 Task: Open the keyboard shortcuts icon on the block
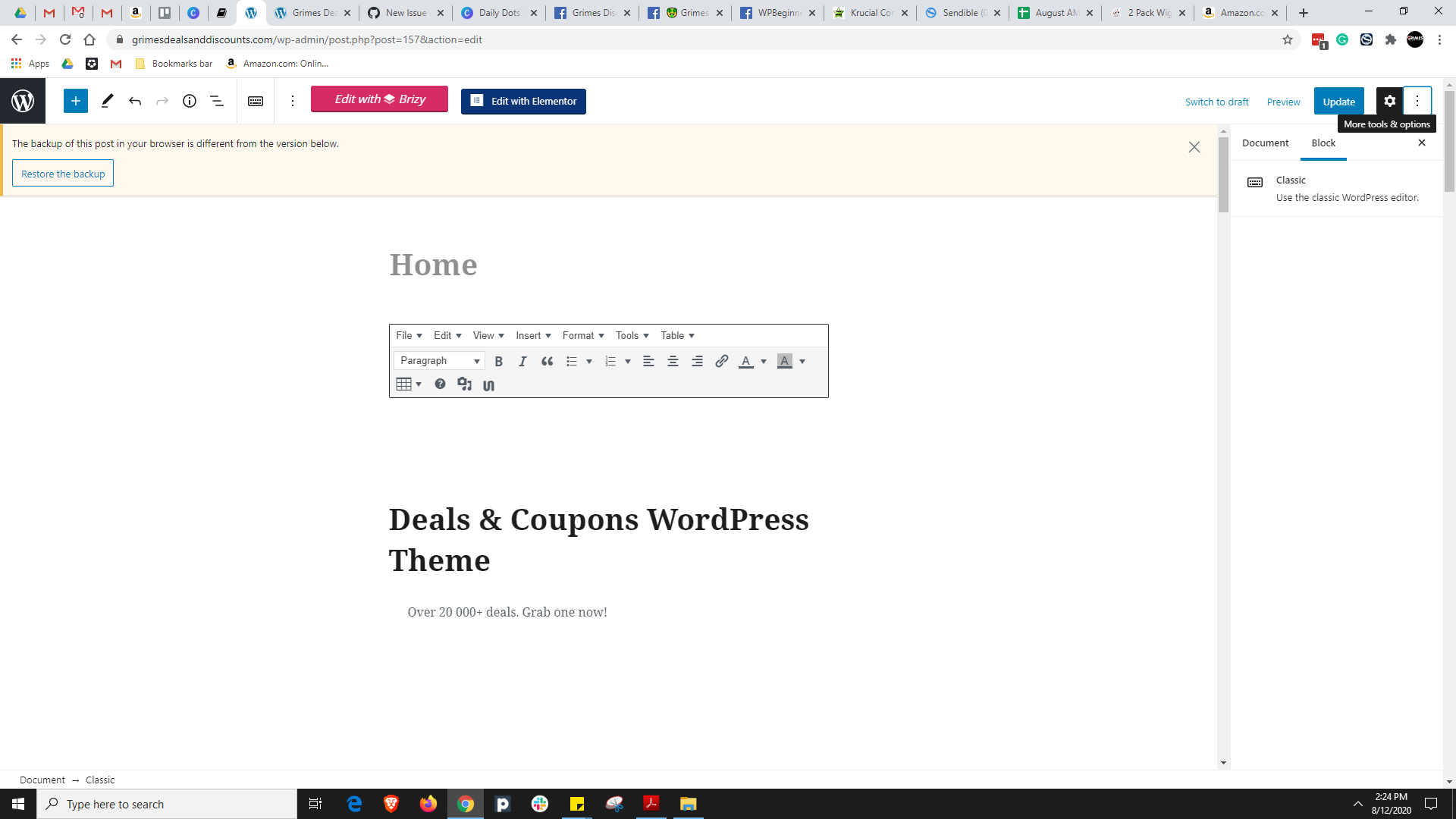click(x=256, y=101)
